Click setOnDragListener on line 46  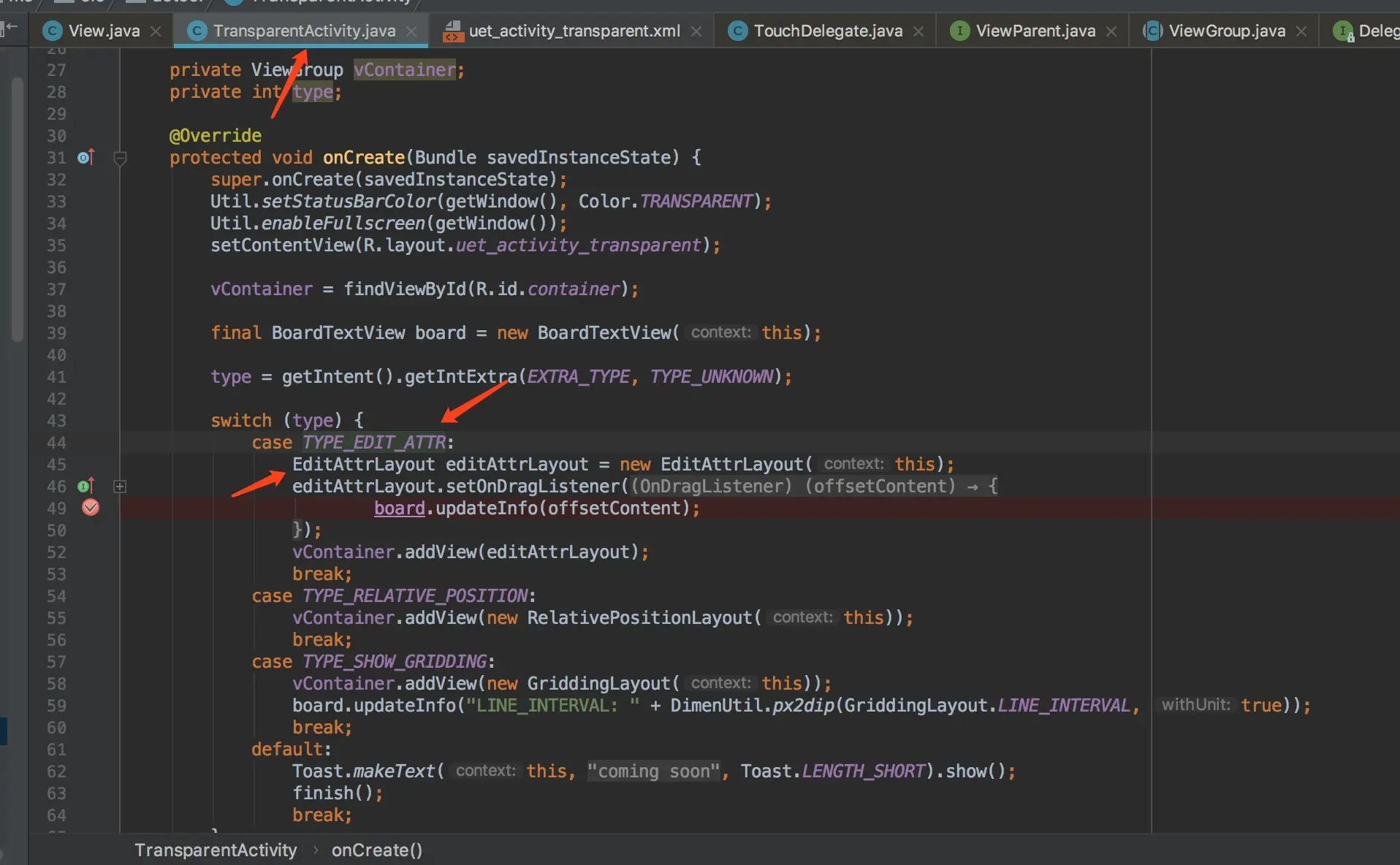pos(533,486)
